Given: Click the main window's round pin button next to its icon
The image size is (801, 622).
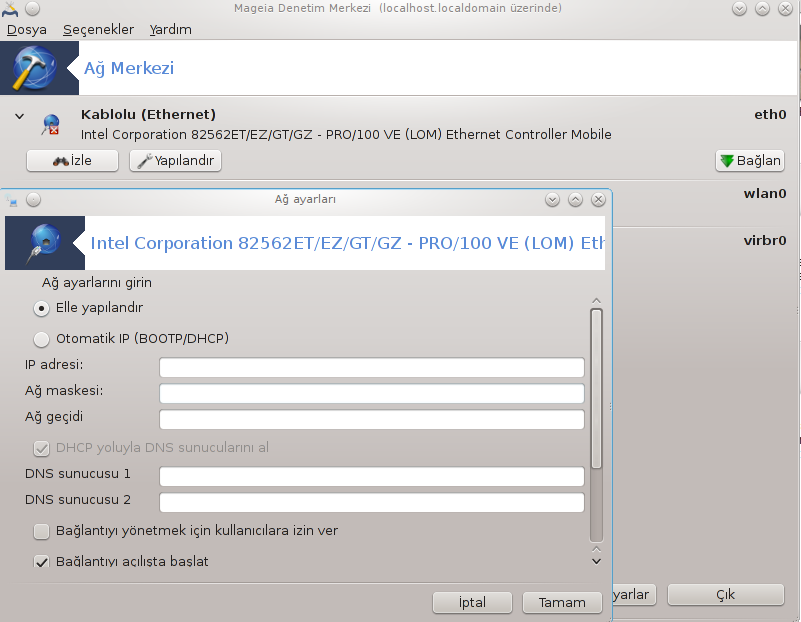Looking at the screenshot, I should (x=32, y=9).
